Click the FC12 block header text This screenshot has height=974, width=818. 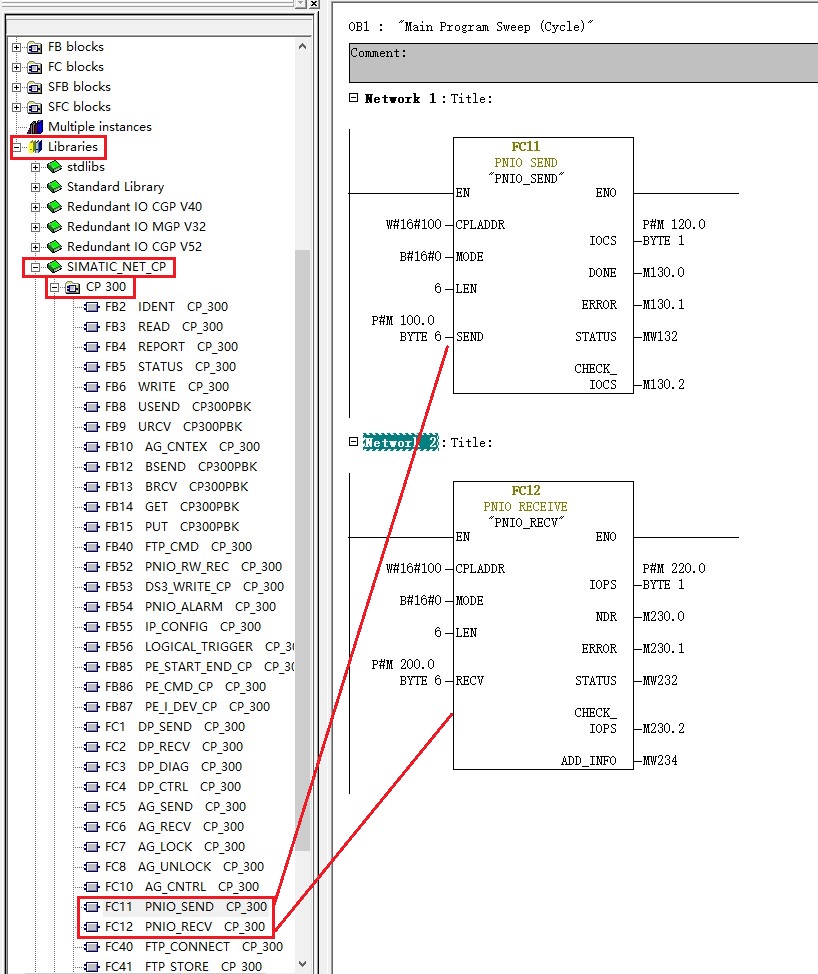pyautogui.click(x=525, y=491)
